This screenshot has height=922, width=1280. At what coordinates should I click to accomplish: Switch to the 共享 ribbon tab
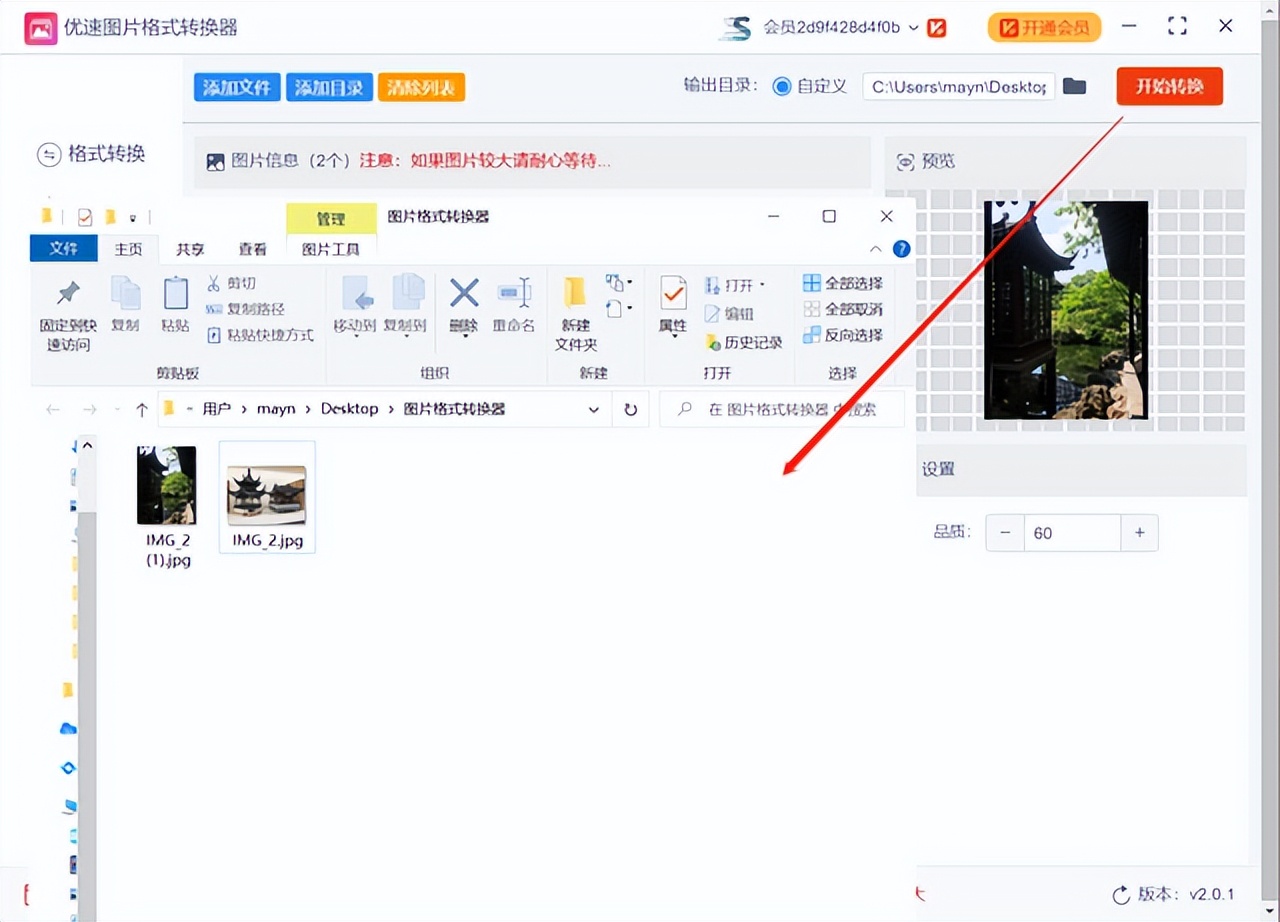pyautogui.click(x=190, y=249)
